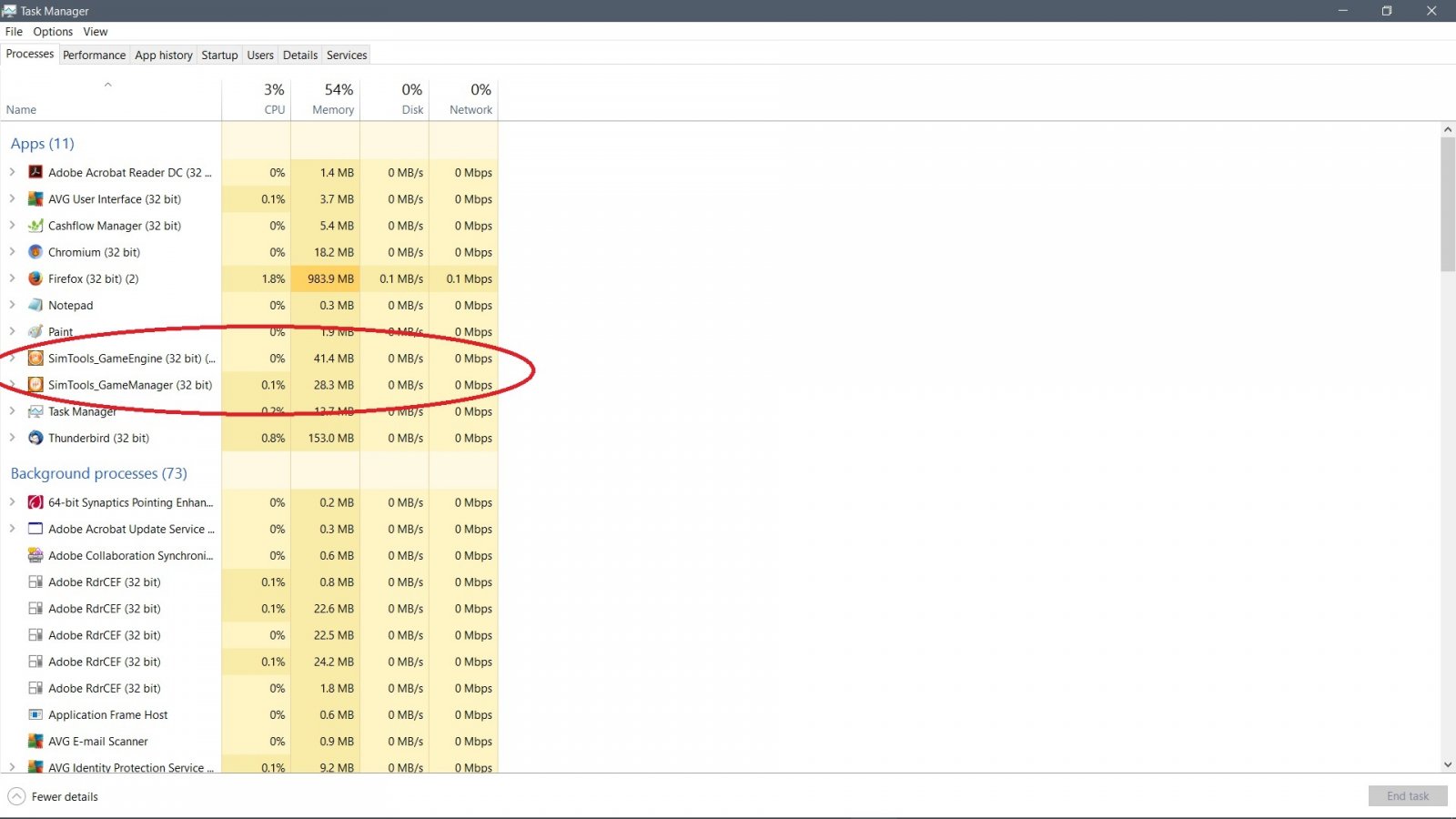This screenshot has height=819, width=1456.
Task: Switch to the Details tab
Action: pos(300,56)
